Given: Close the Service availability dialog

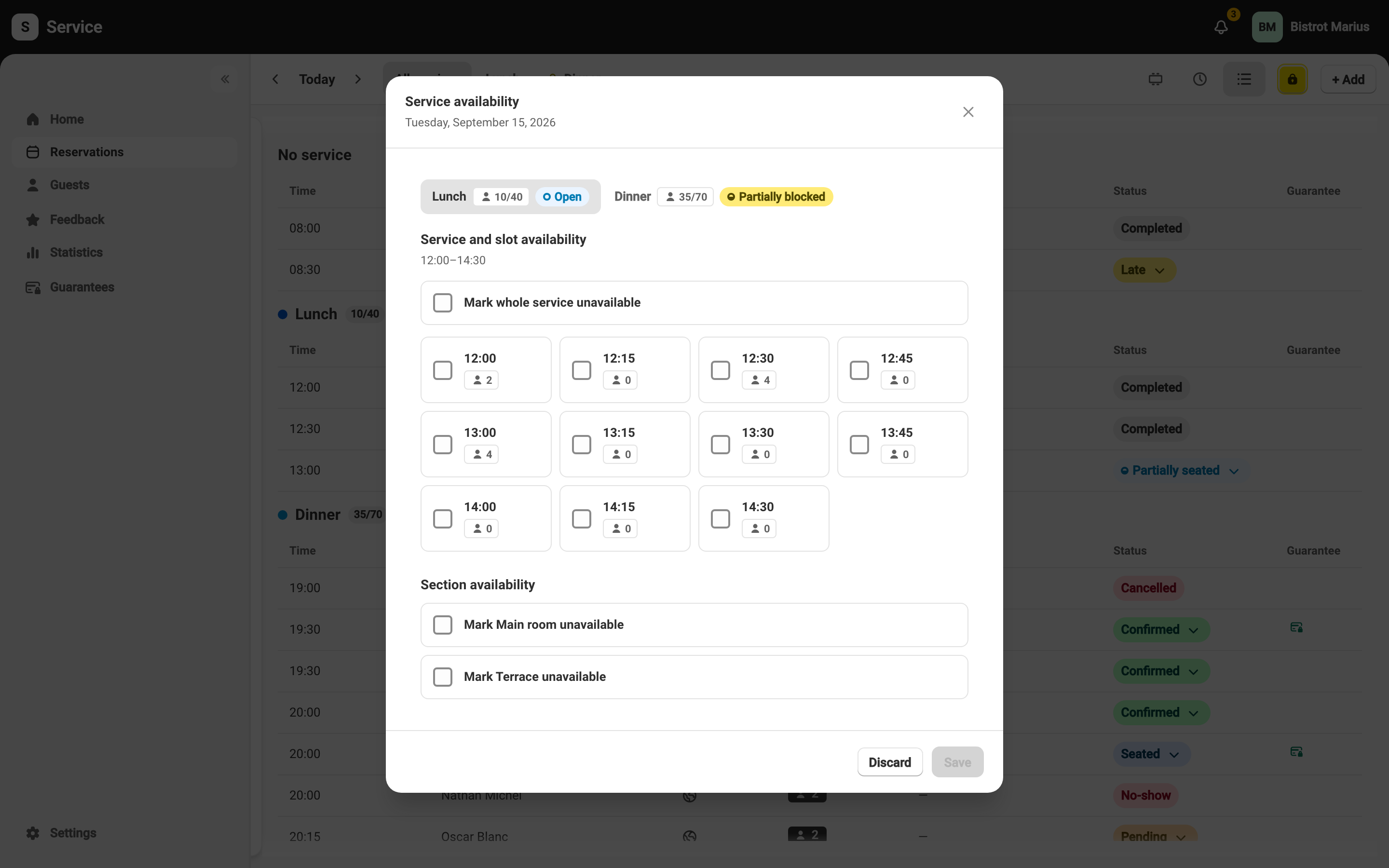Looking at the screenshot, I should coord(968,112).
